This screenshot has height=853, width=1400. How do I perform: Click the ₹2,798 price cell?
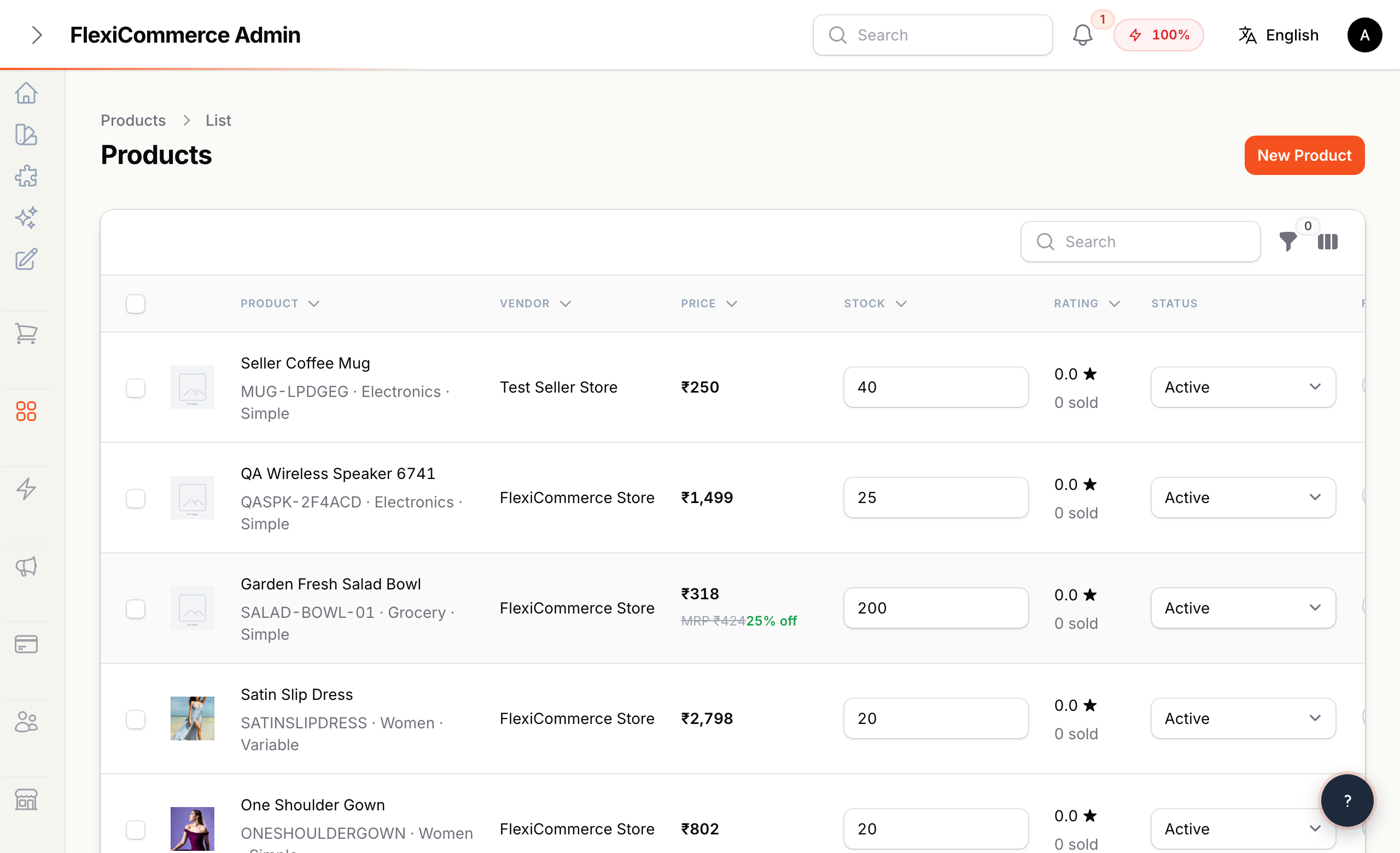(x=707, y=718)
